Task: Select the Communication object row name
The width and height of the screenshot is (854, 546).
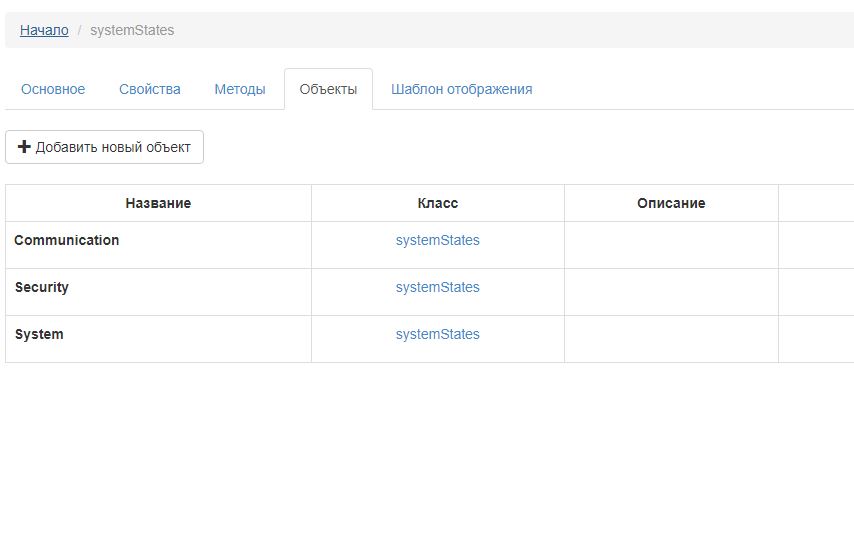Action: click(67, 240)
